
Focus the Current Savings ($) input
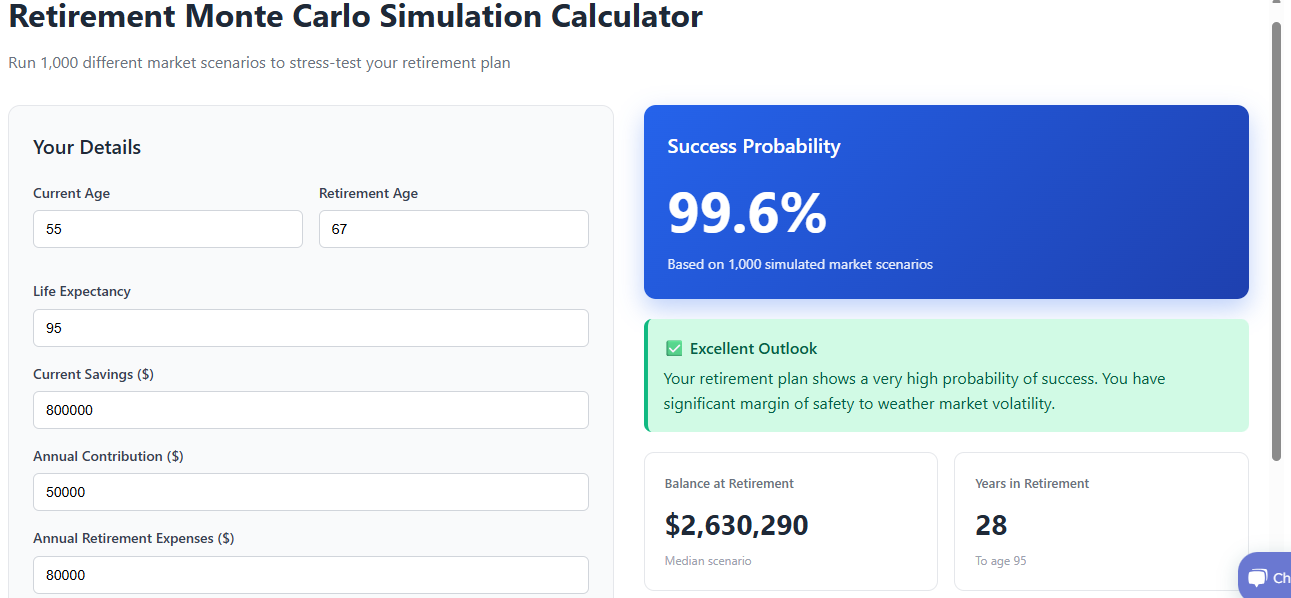[x=310, y=410]
